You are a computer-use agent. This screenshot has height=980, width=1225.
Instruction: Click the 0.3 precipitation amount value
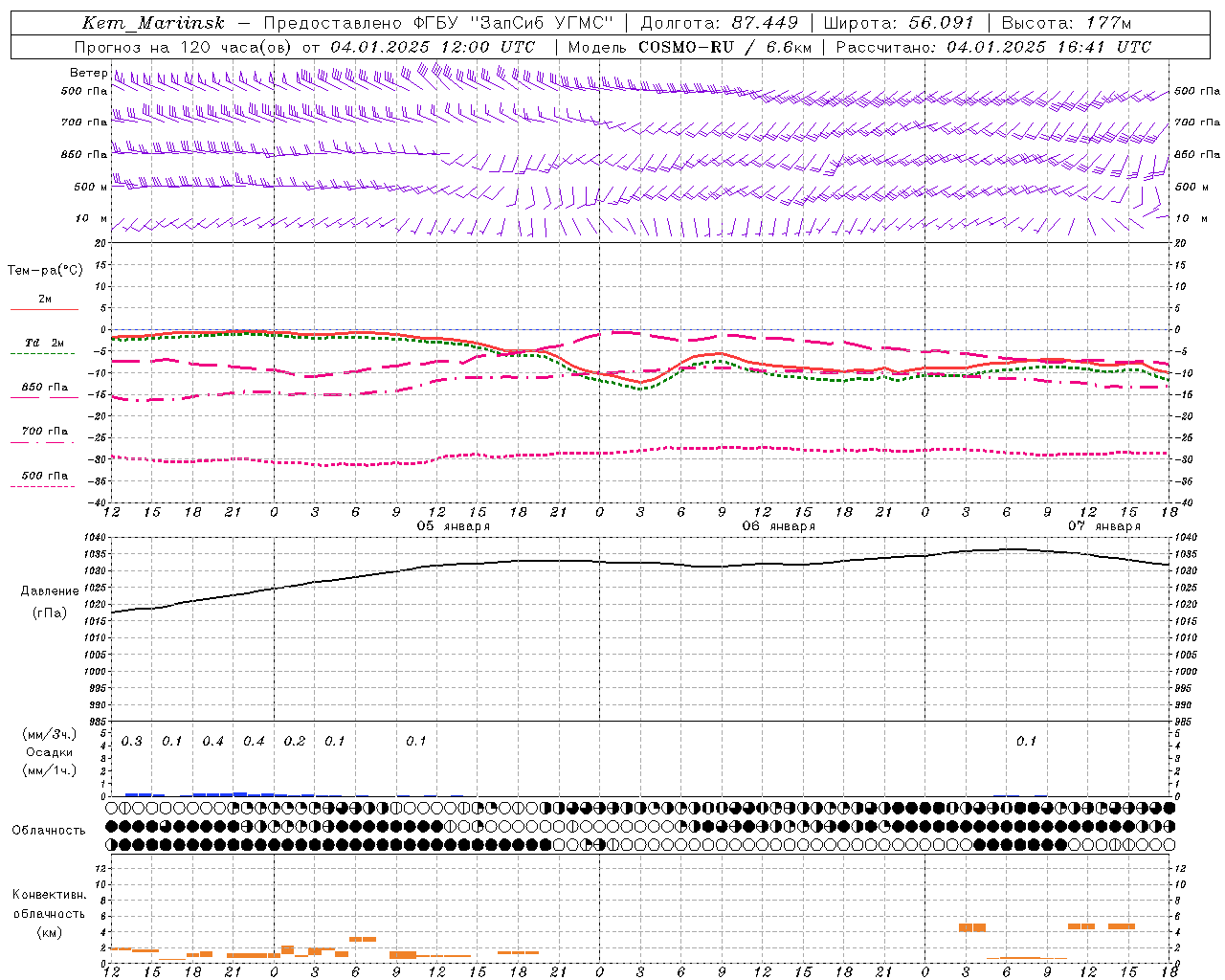pyautogui.click(x=132, y=742)
